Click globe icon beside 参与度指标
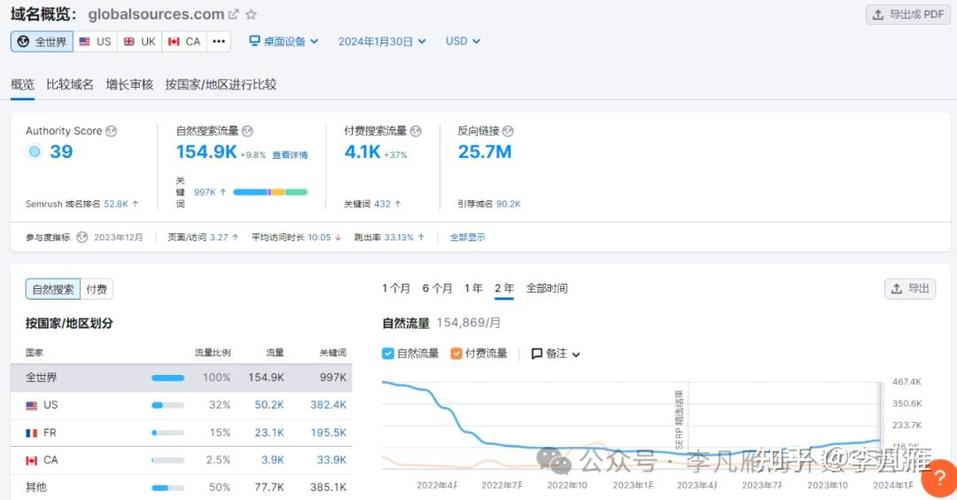The height and width of the screenshot is (500, 957). [82, 237]
